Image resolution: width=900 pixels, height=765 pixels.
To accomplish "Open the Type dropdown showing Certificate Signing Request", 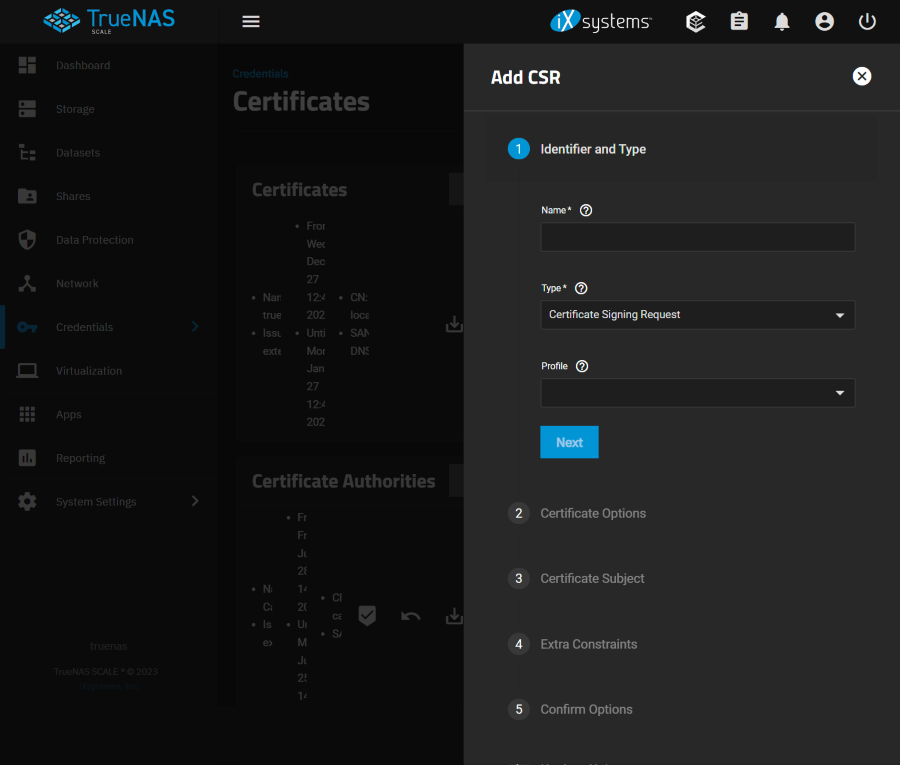I will [x=697, y=315].
